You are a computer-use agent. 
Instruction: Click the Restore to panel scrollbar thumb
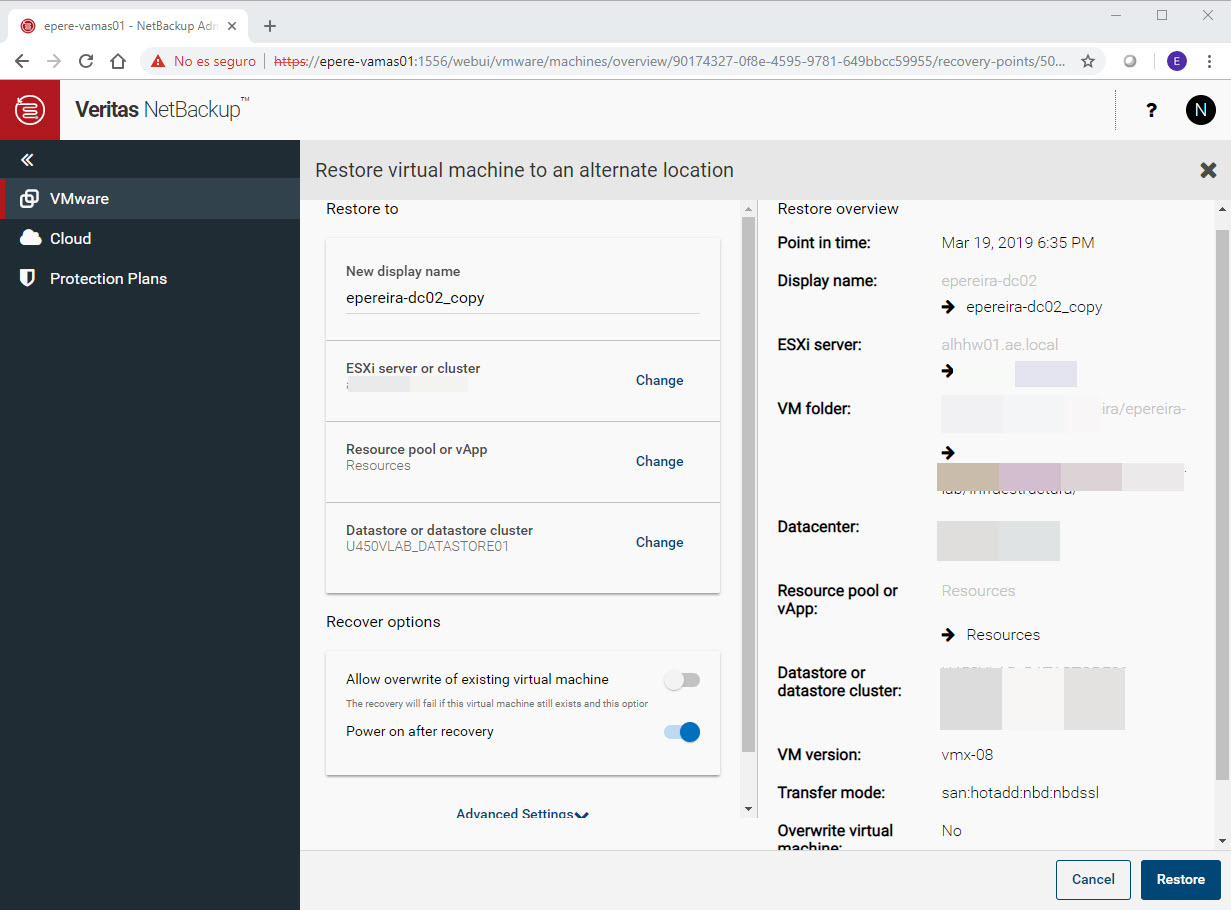pos(748,484)
